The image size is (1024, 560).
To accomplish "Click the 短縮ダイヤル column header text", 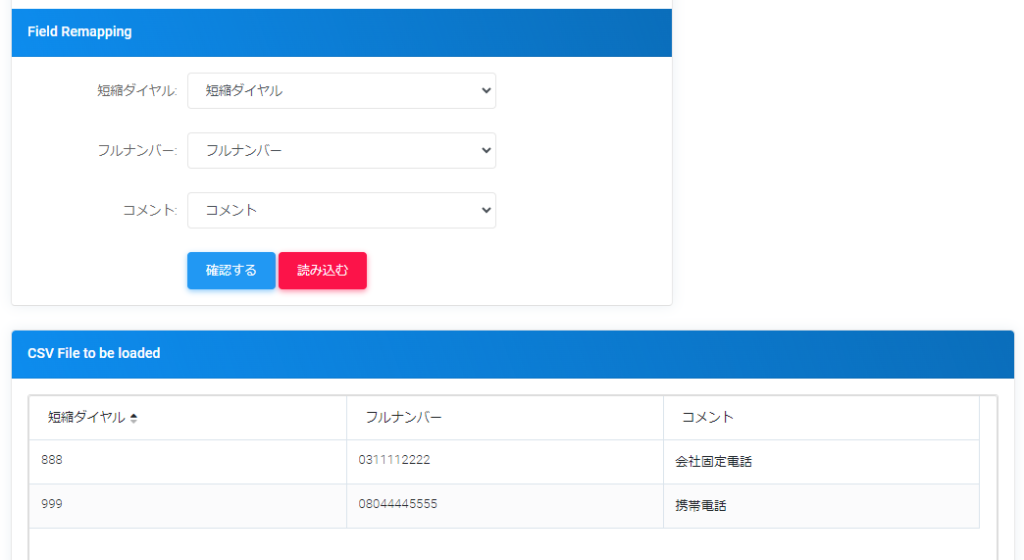I will 86,418.
